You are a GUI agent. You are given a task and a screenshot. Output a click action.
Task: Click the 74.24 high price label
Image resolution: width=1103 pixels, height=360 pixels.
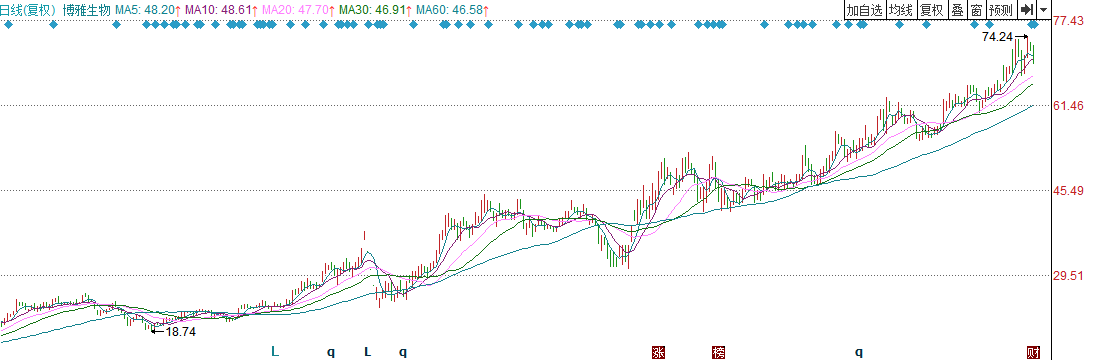[997, 37]
